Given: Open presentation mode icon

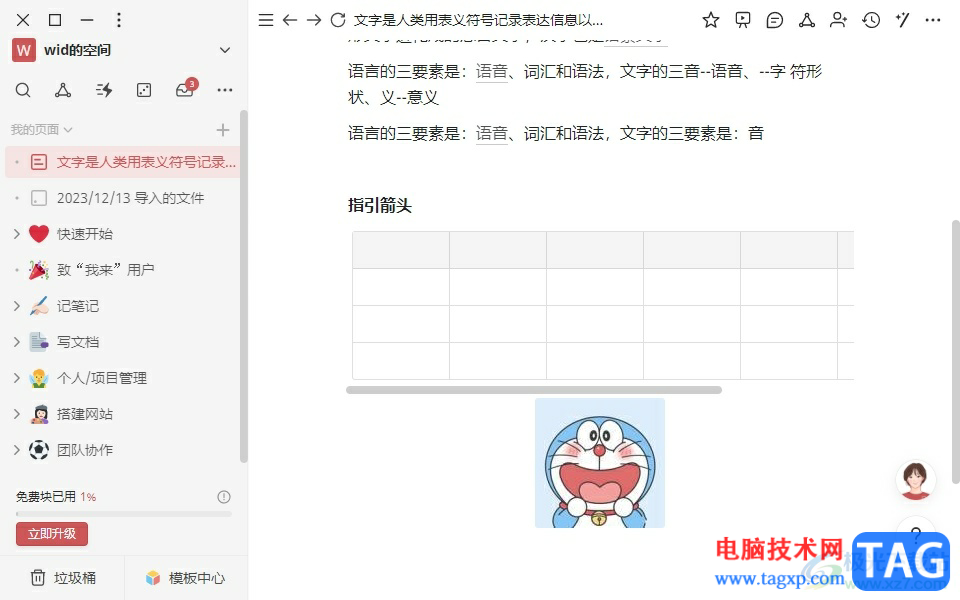Looking at the screenshot, I should [743, 20].
